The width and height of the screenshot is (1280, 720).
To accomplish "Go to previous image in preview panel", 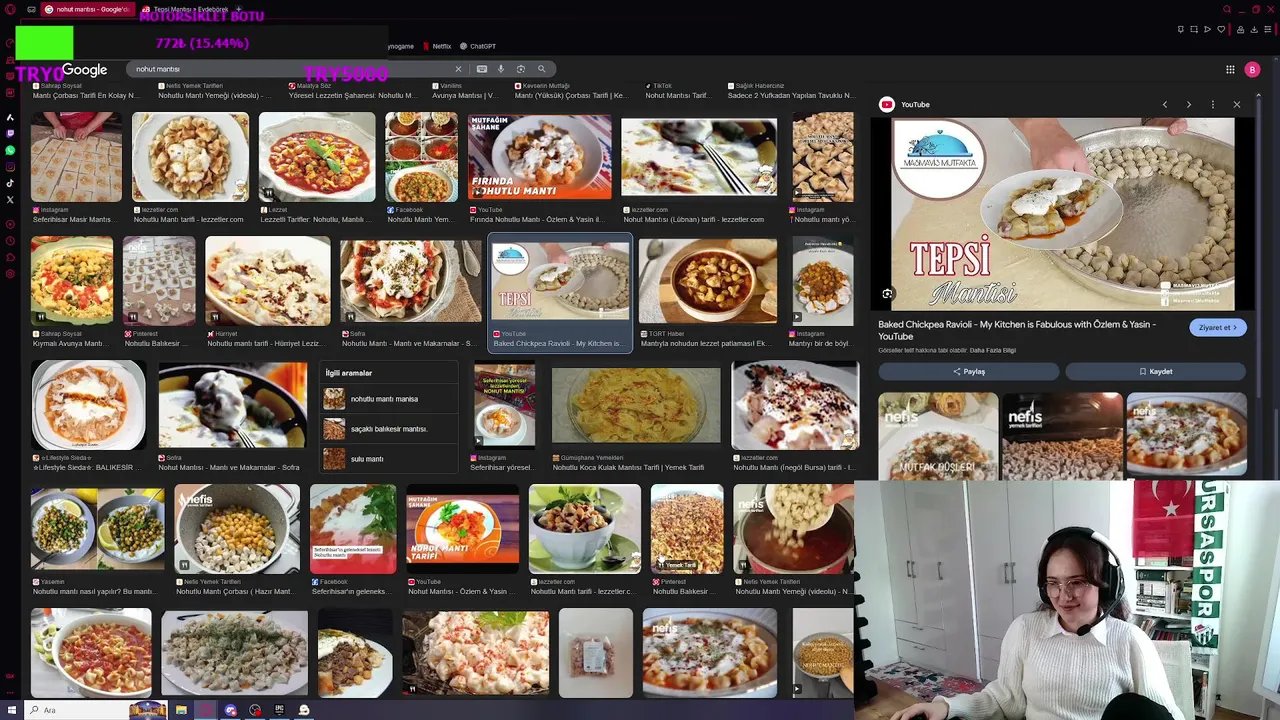I will (x=1164, y=104).
